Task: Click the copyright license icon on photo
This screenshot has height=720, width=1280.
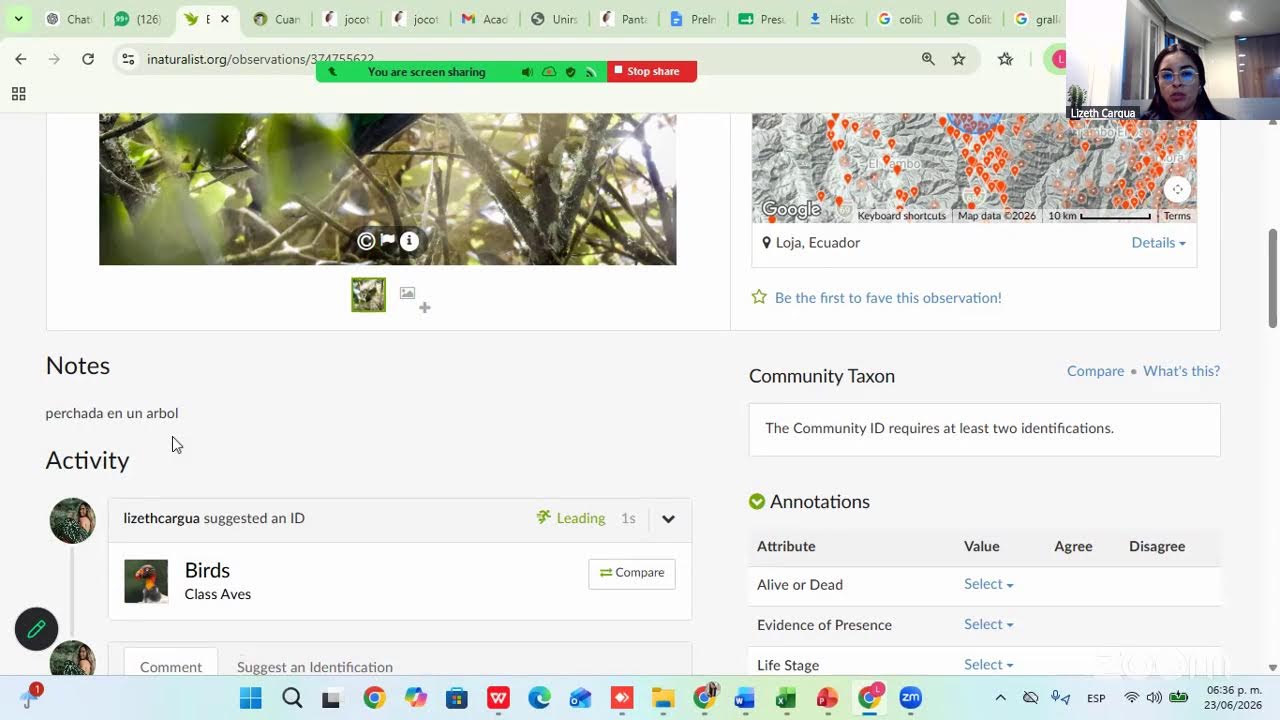Action: tap(366, 240)
